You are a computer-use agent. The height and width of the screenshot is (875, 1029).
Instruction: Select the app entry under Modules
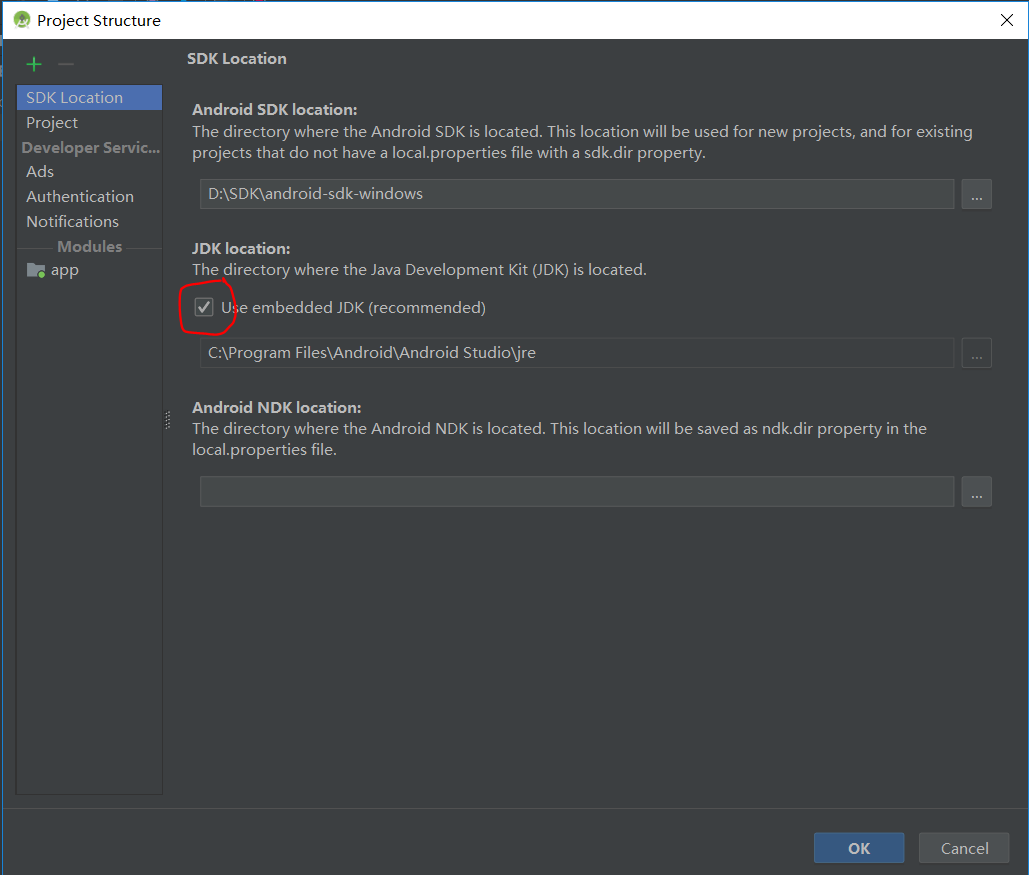tap(65, 270)
